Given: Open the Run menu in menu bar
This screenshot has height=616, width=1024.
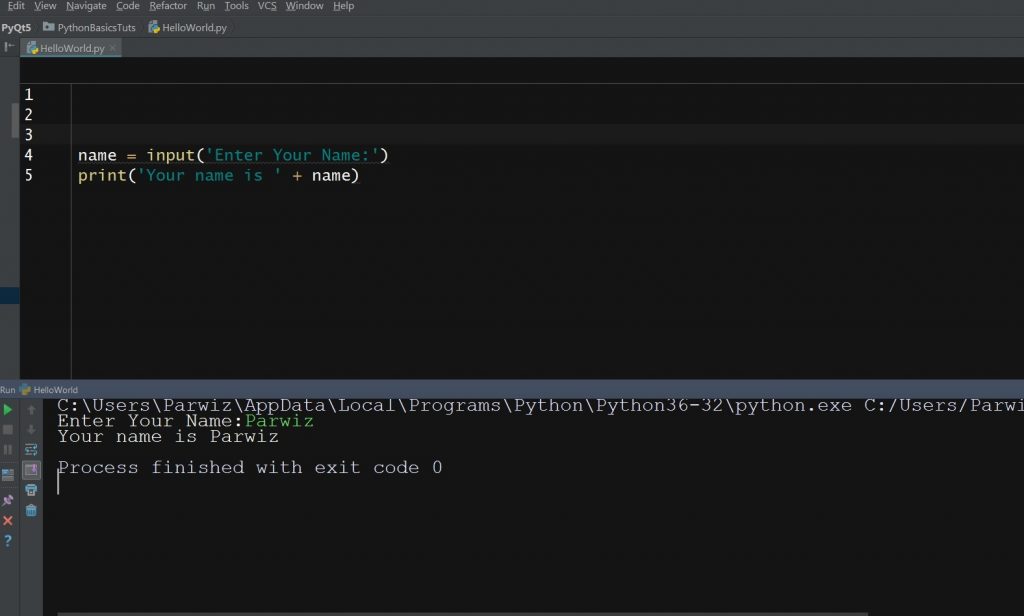Looking at the screenshot, I should (206, 6).
